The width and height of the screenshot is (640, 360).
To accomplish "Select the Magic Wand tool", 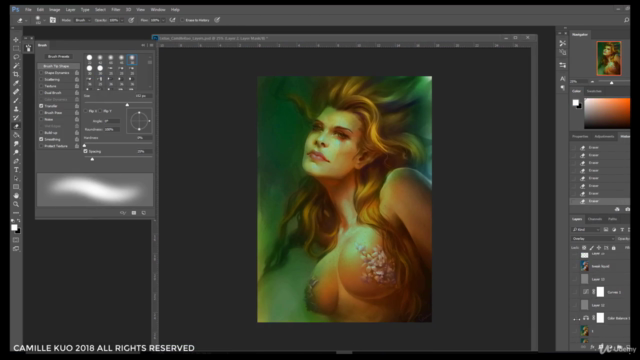I will tap(16, 65).
